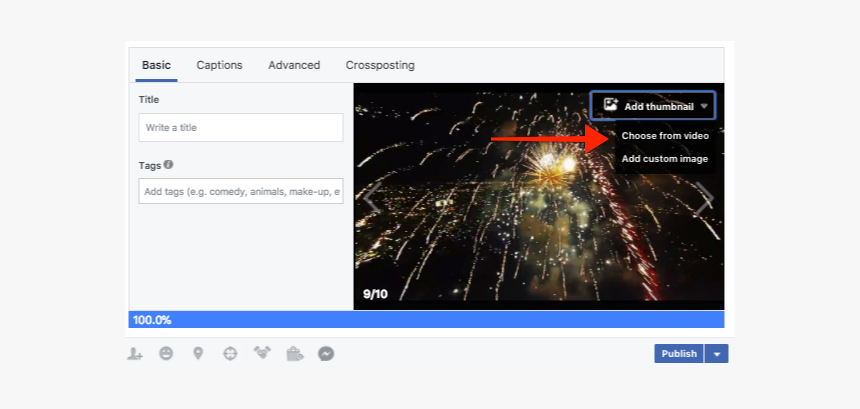Viewport: 860px width, 409px height.
Task: Click the 100.0% upload progress bar
Action: [426, 320]
